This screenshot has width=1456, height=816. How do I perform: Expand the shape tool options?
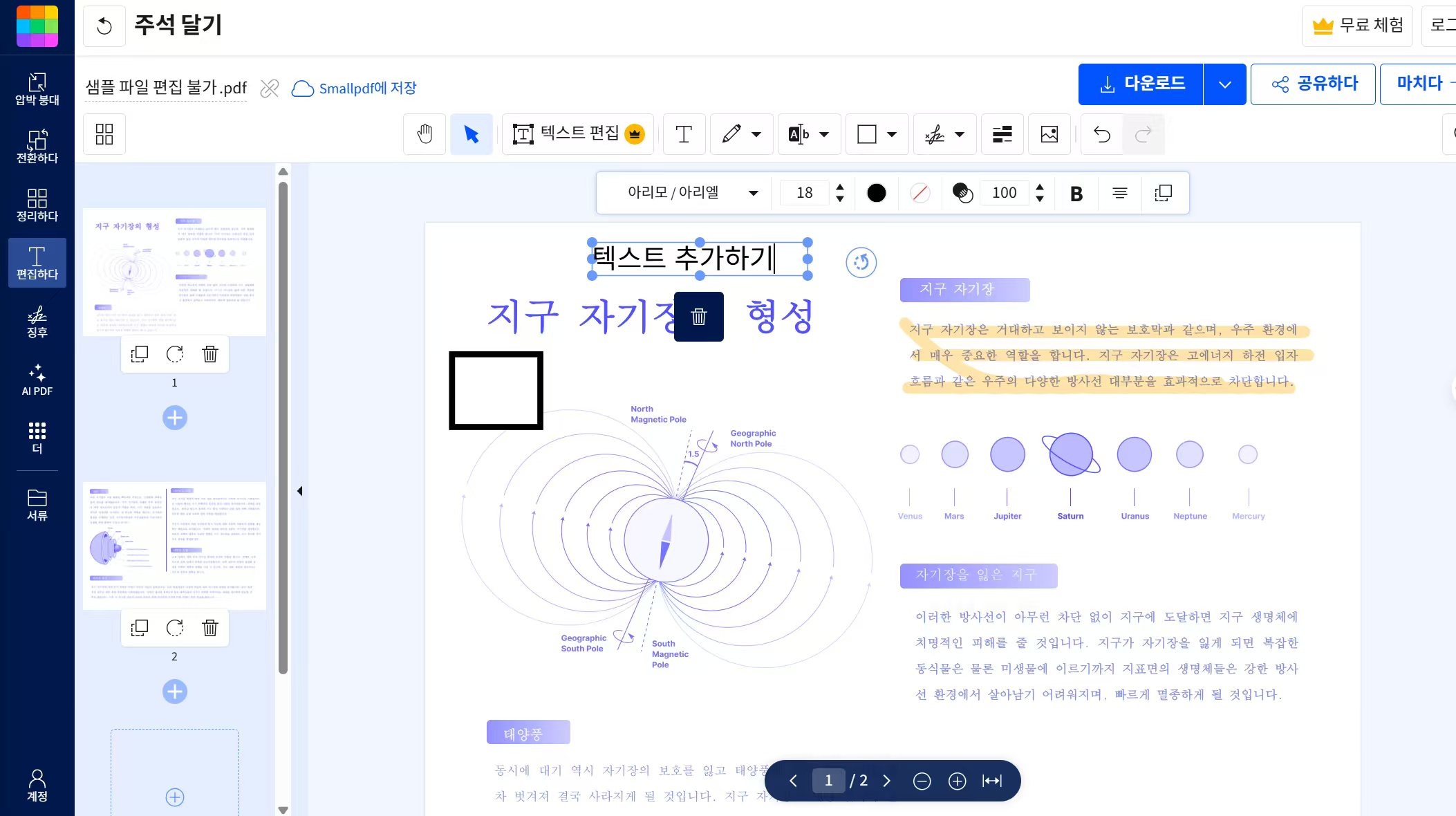click(892, 134)
